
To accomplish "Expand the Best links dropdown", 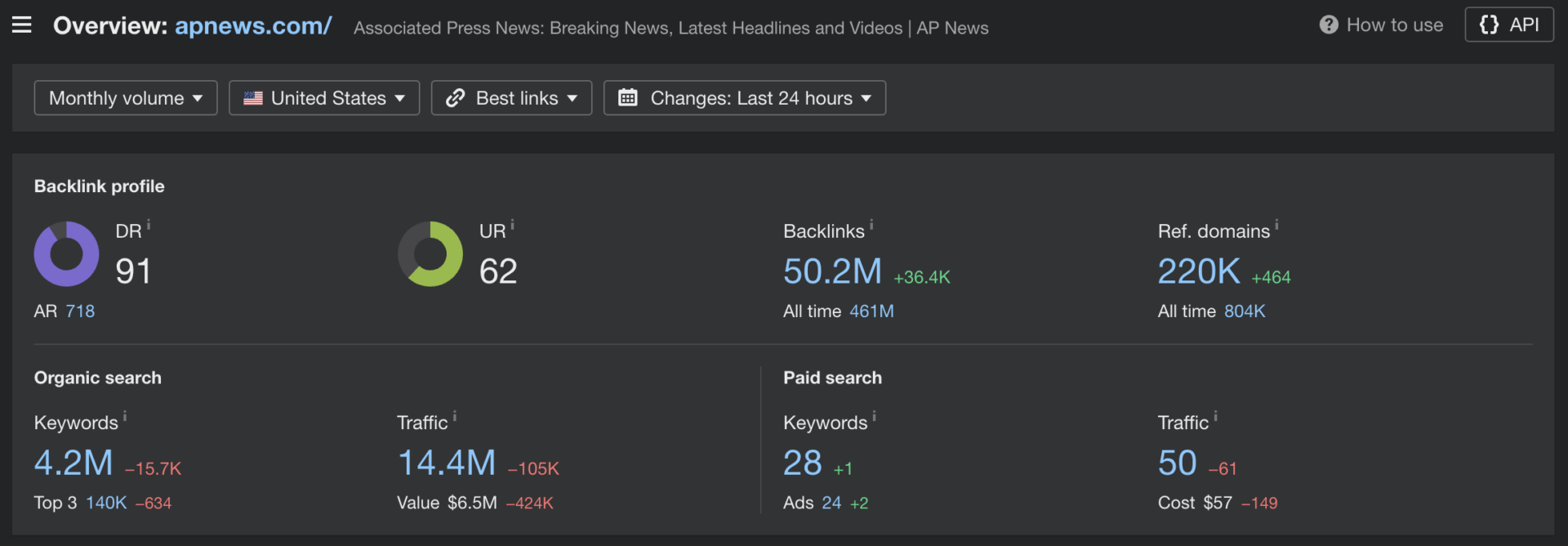I will [x=511, y=98].
